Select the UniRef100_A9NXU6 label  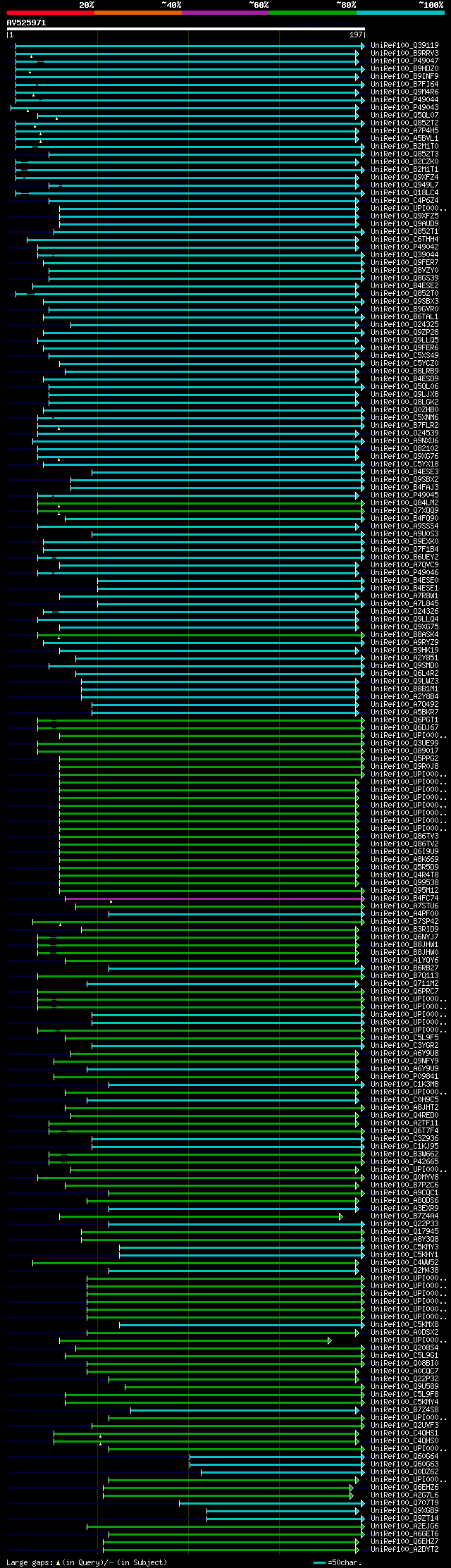pyautogui.click(x=404, y=441)
